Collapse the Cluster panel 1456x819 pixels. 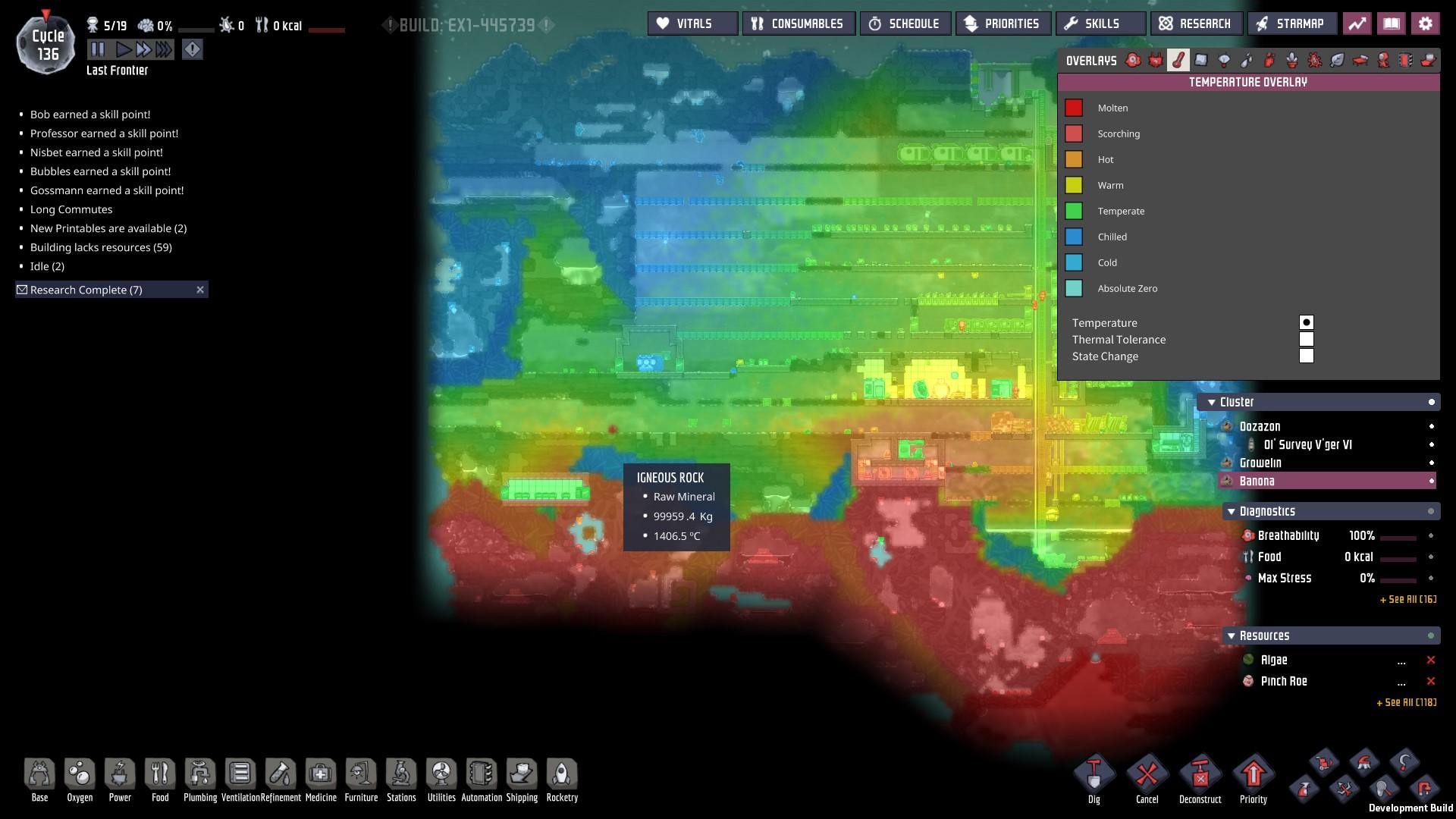click(1212, 402)
